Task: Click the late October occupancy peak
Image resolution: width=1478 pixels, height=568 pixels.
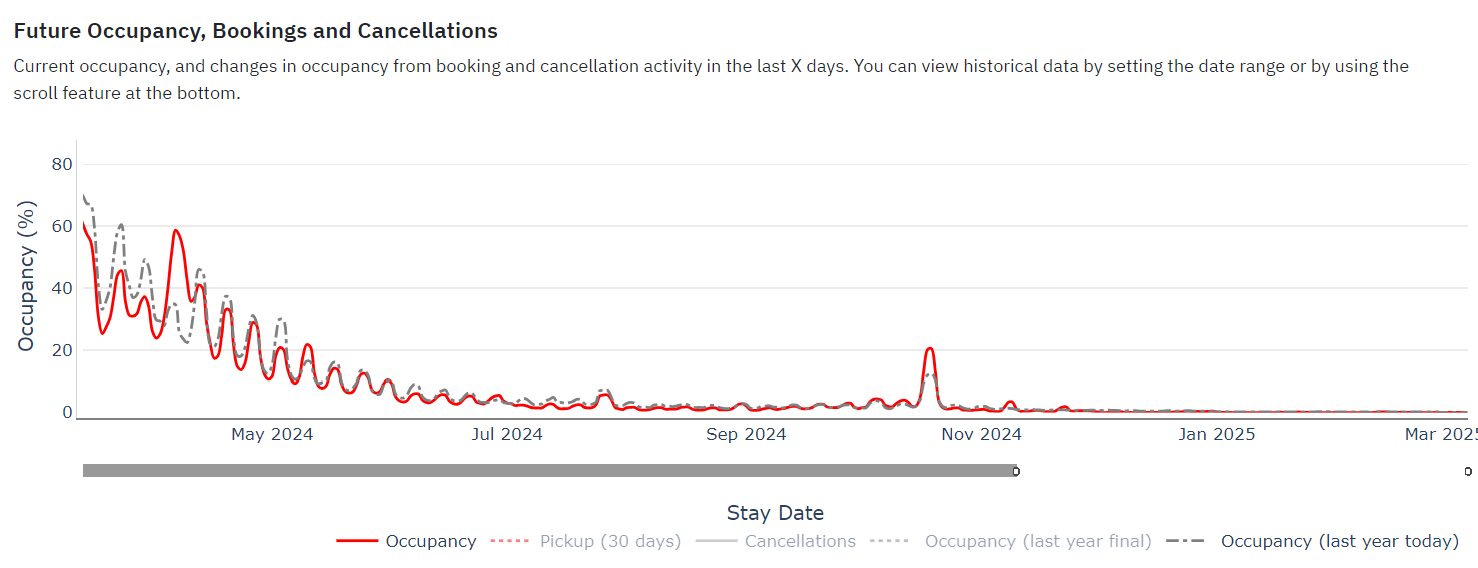Action: pos(930,349)
